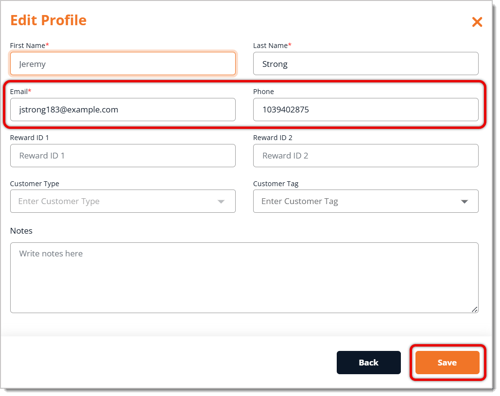Click the Customer Type label
The image size is (500, 396).
pos(34,183)
